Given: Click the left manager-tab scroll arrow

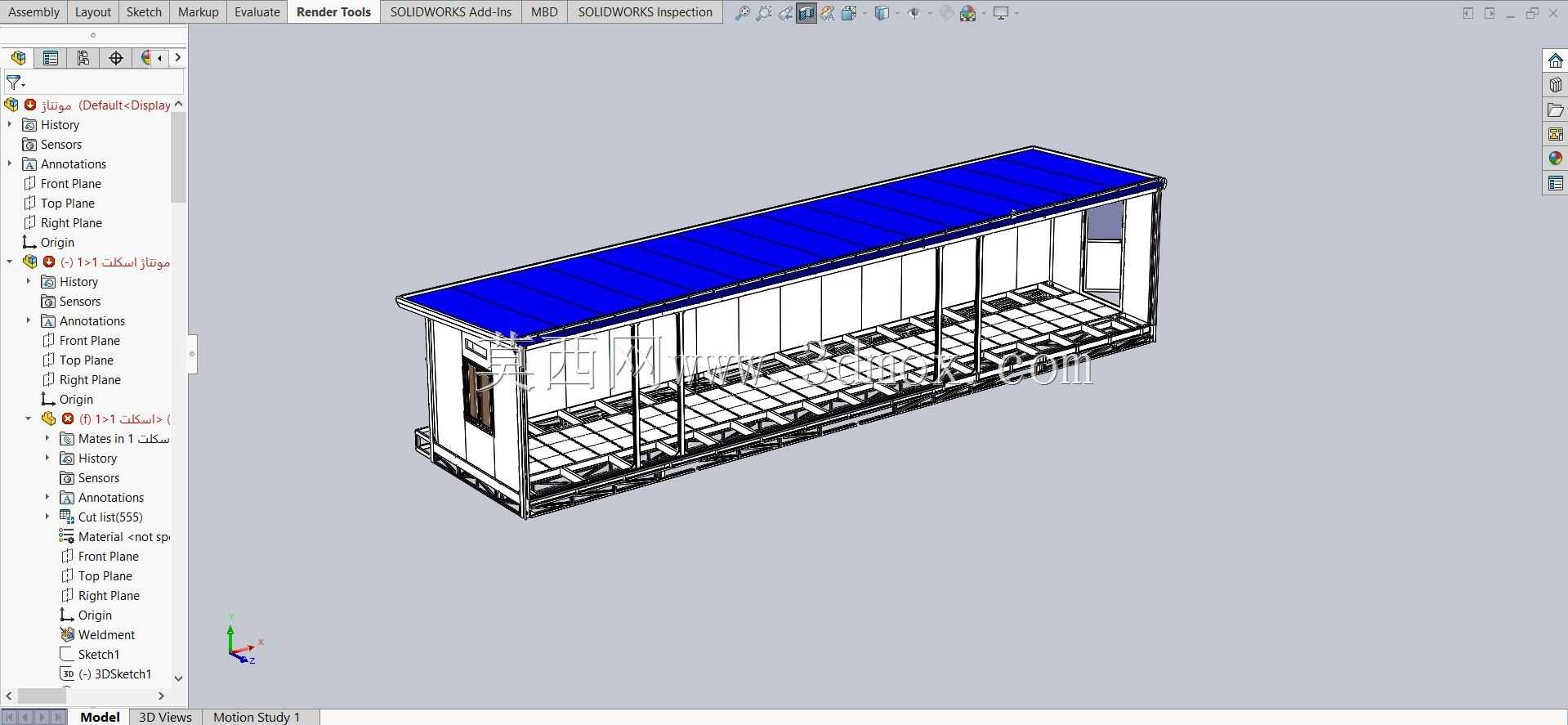Looking at the screenshot, I should coord(159,58).
